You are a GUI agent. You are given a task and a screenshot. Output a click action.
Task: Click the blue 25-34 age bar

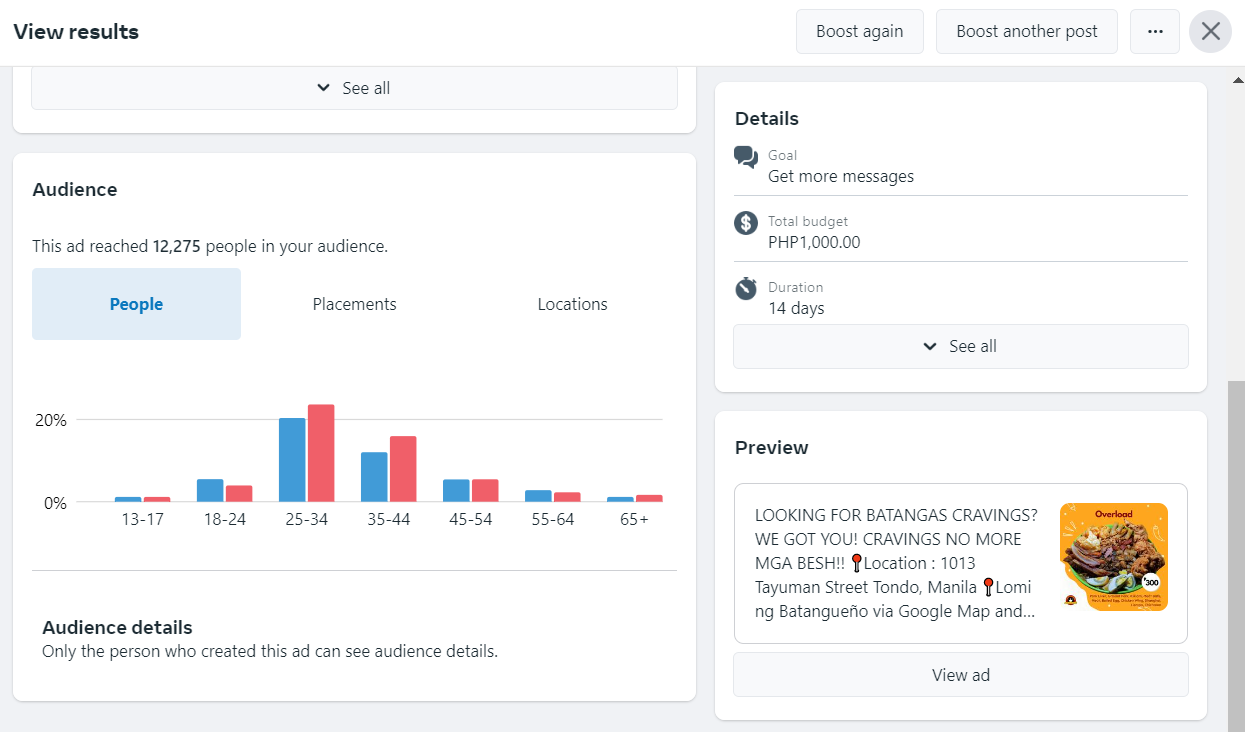click(x=292, y=460)
